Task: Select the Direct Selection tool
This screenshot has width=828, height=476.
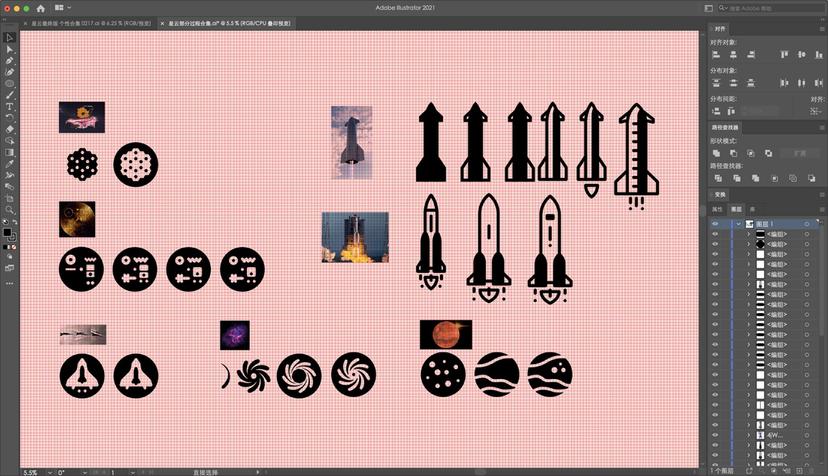Action: [x=10, y=49]
